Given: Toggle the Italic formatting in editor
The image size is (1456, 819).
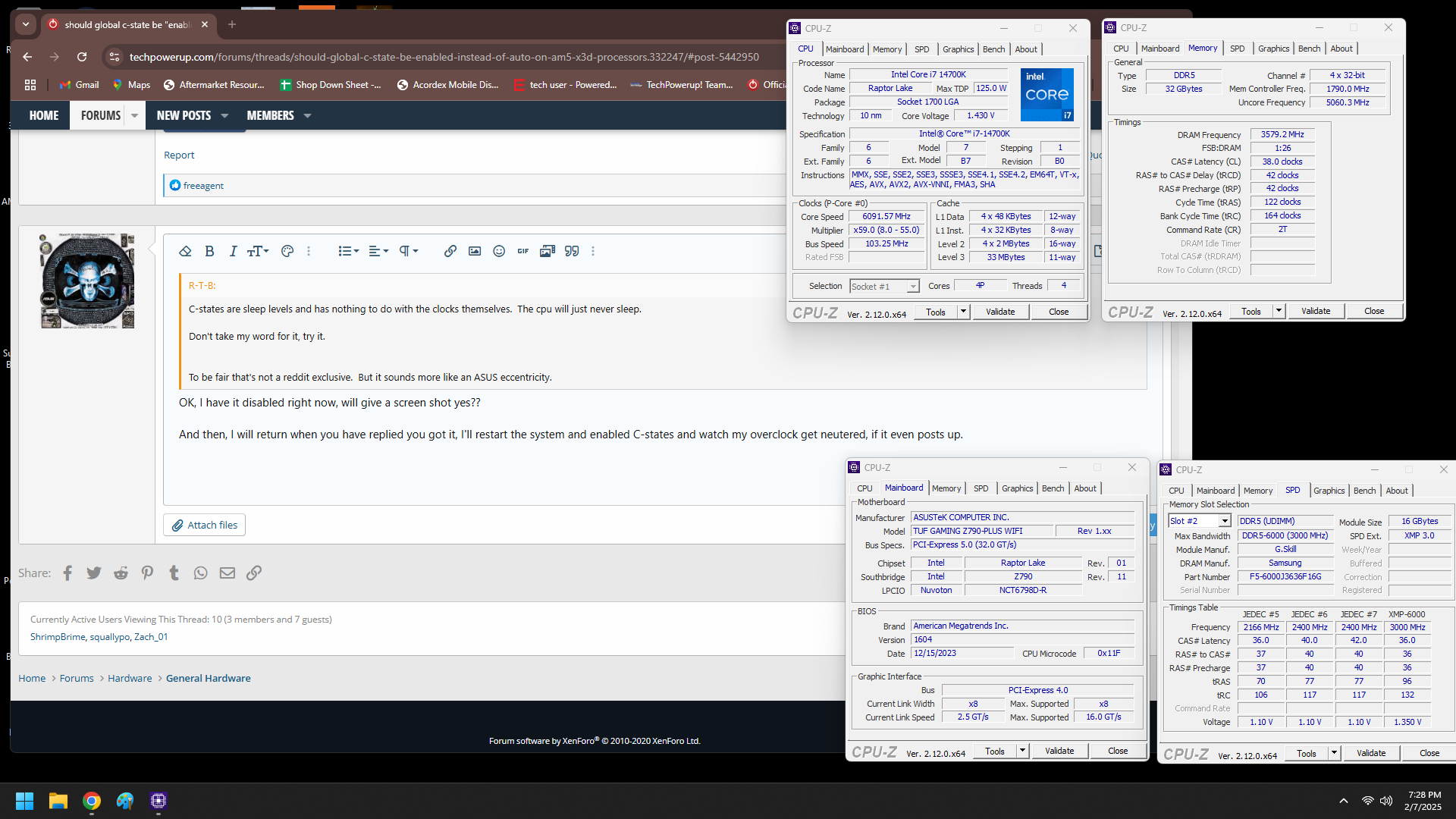Looking at the screenshot, I should (231, 251).
